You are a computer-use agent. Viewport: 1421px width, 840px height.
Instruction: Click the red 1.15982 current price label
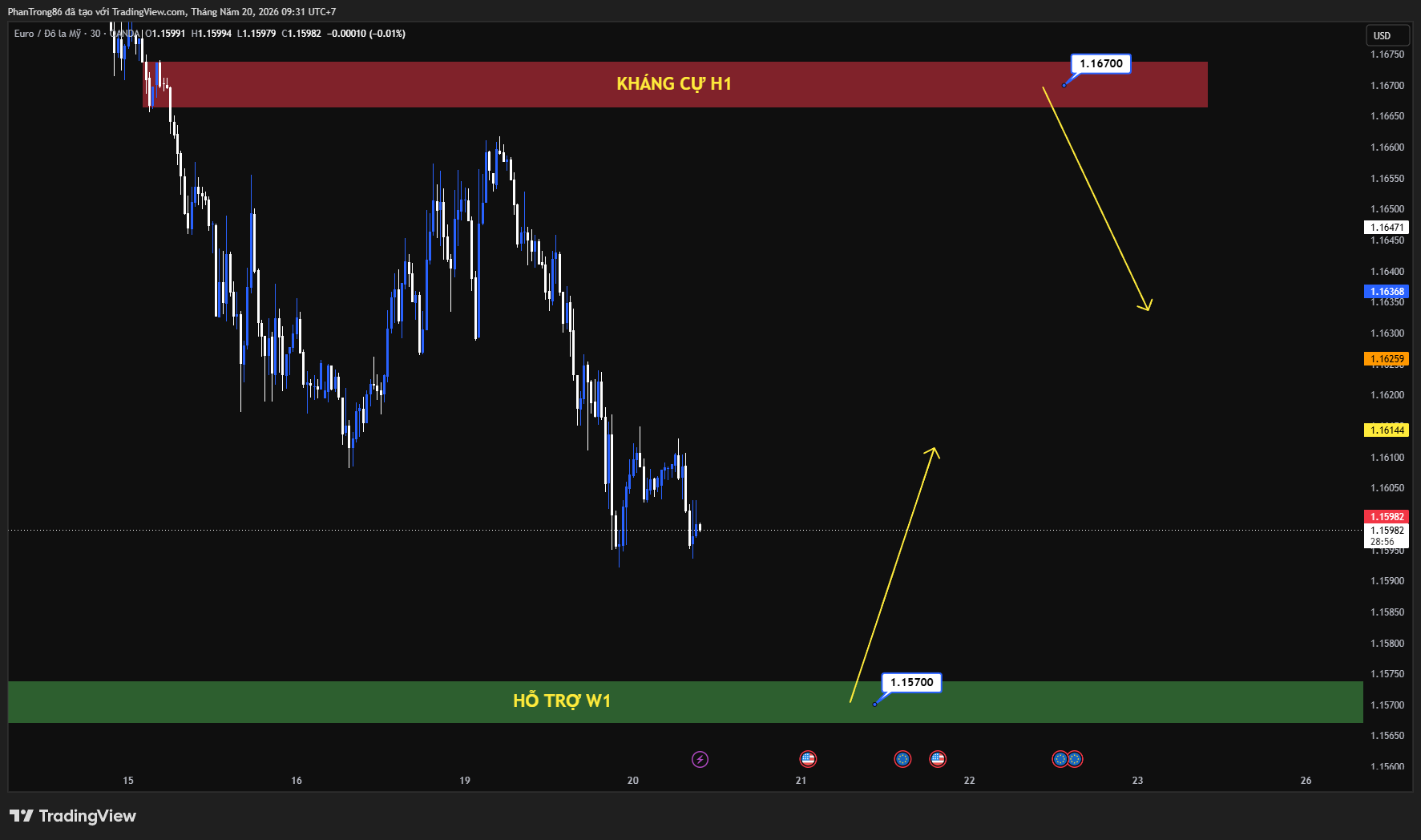pos(1387,517)
